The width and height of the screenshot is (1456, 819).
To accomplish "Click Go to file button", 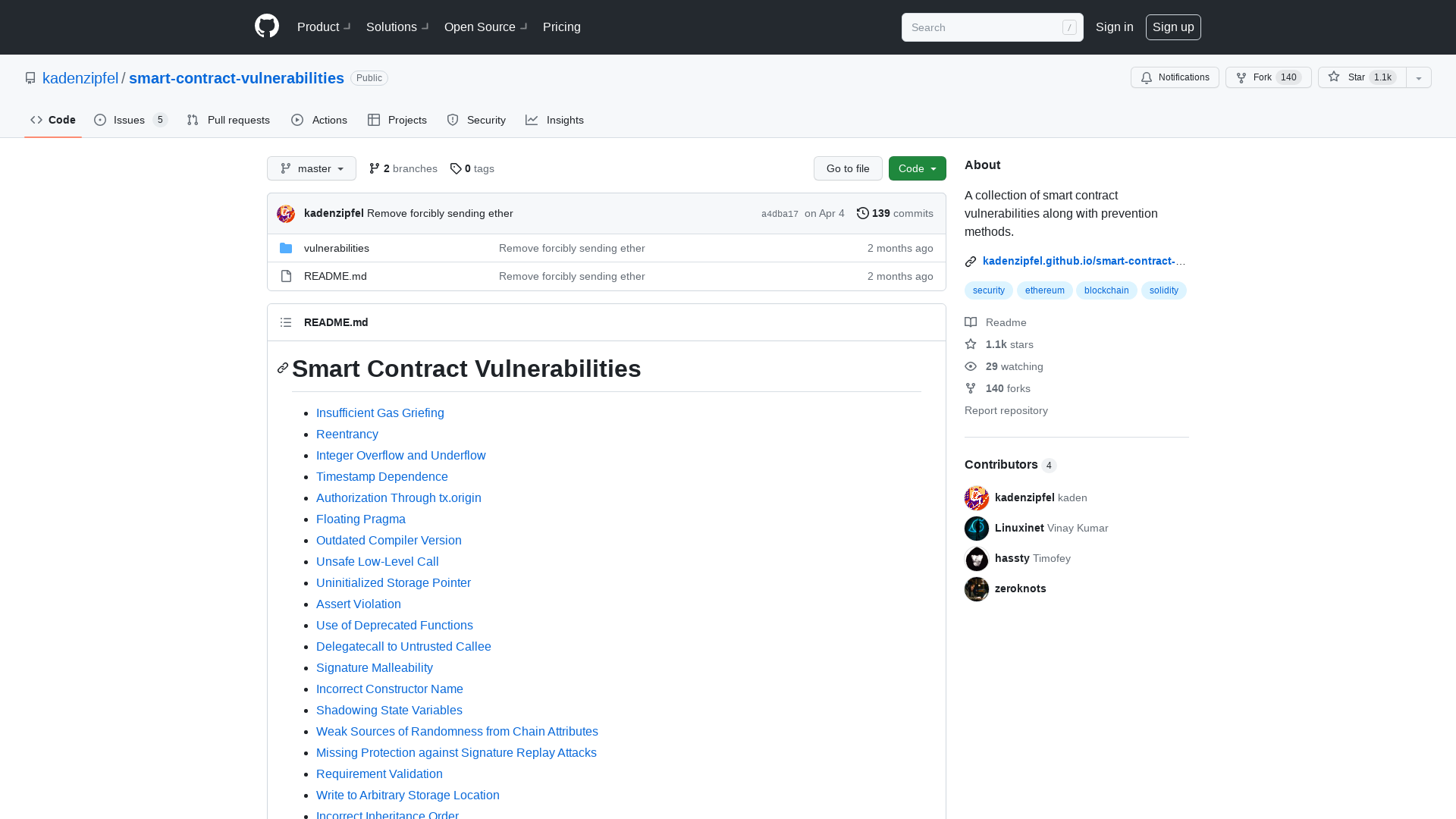I will [848, 168].
